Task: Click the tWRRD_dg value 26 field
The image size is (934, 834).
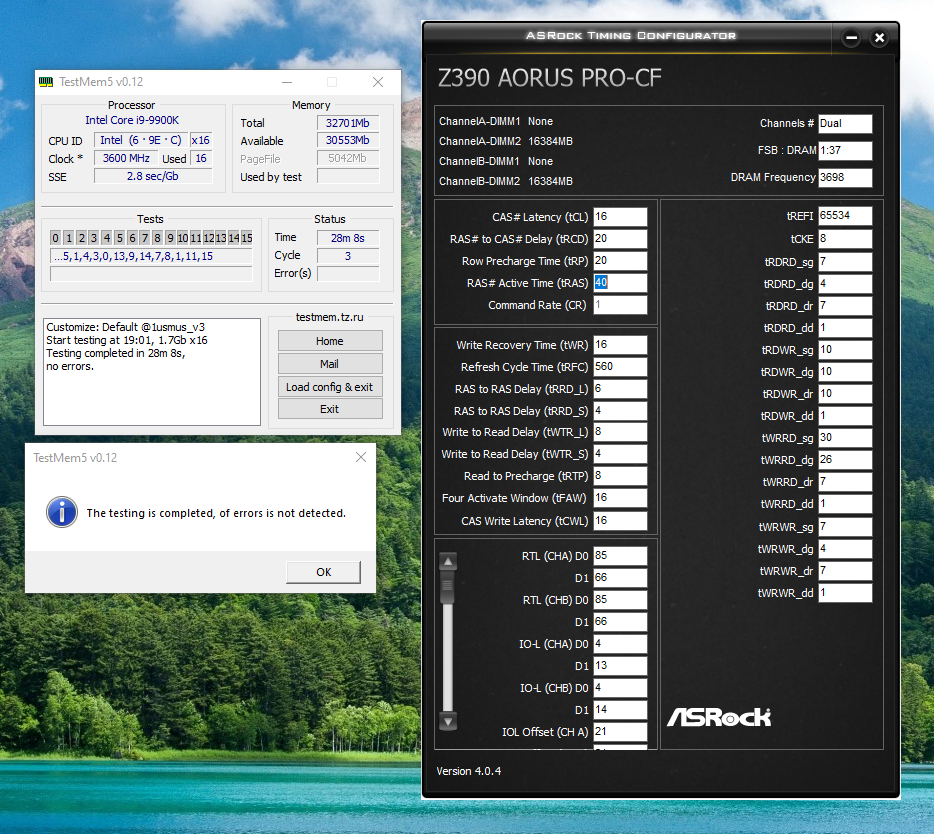Action: click(845, 459)
